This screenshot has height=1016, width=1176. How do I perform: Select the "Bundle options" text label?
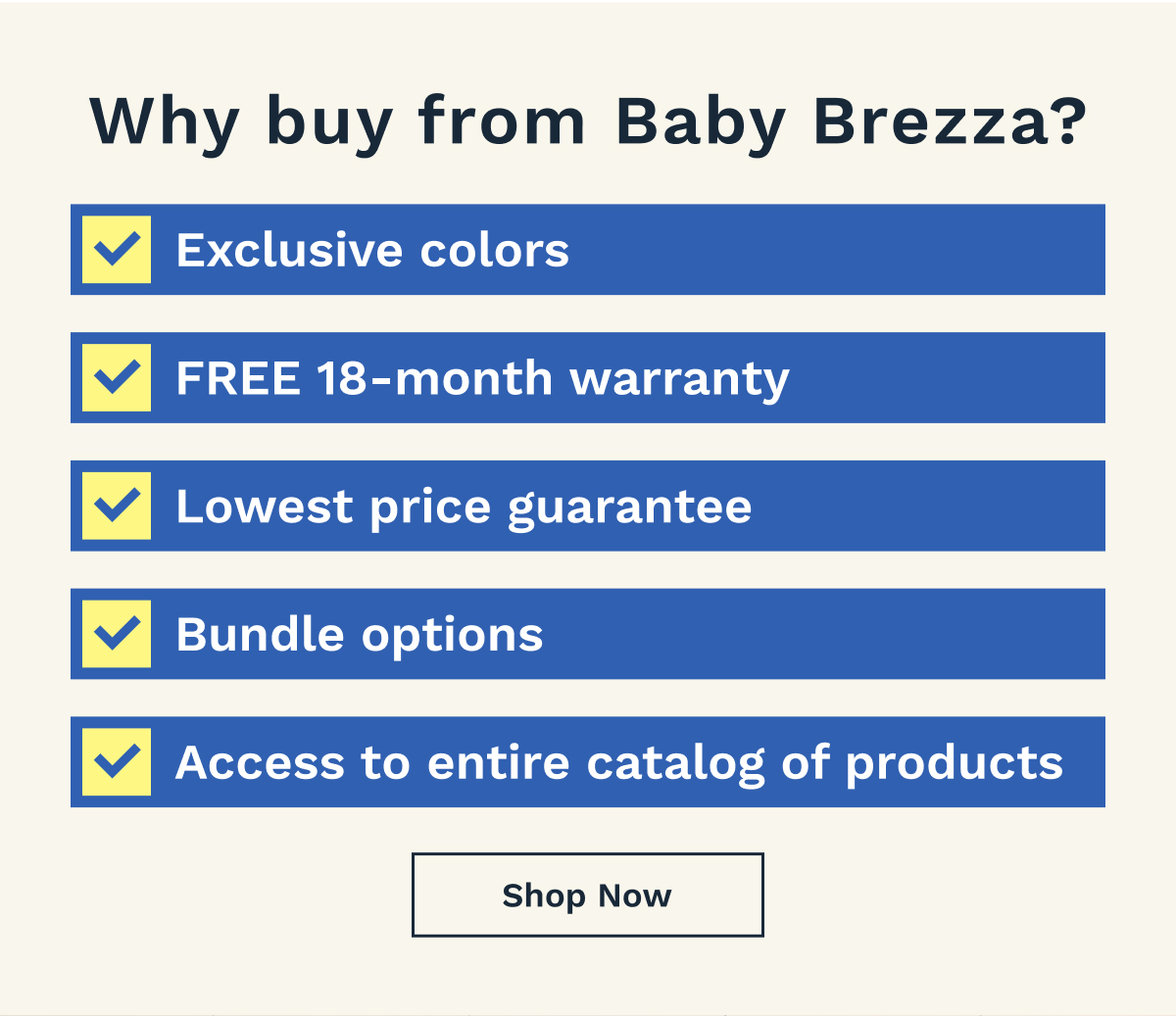pyautogui.click(x=360, y=635)
